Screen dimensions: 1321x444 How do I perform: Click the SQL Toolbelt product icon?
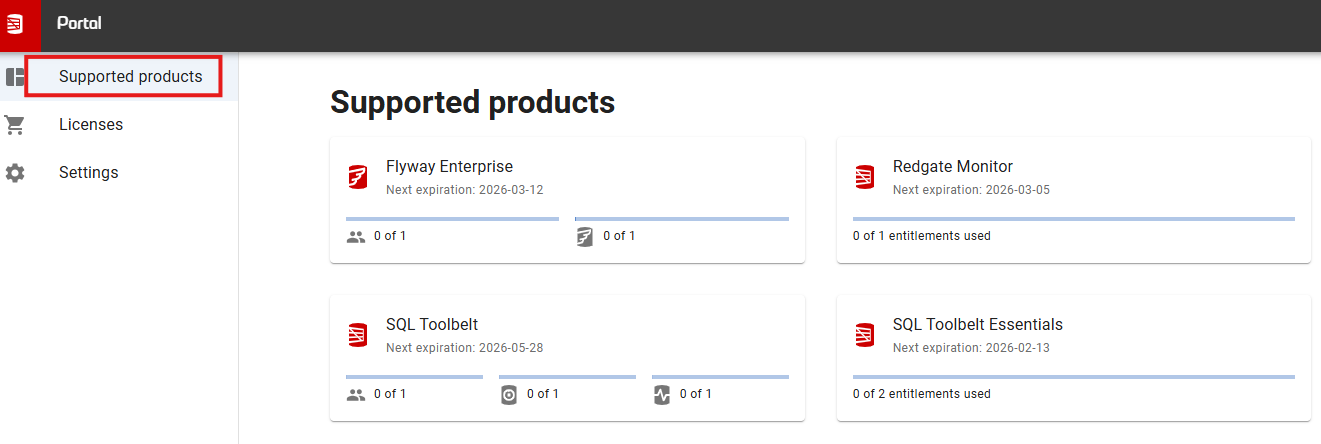[358, 335]
